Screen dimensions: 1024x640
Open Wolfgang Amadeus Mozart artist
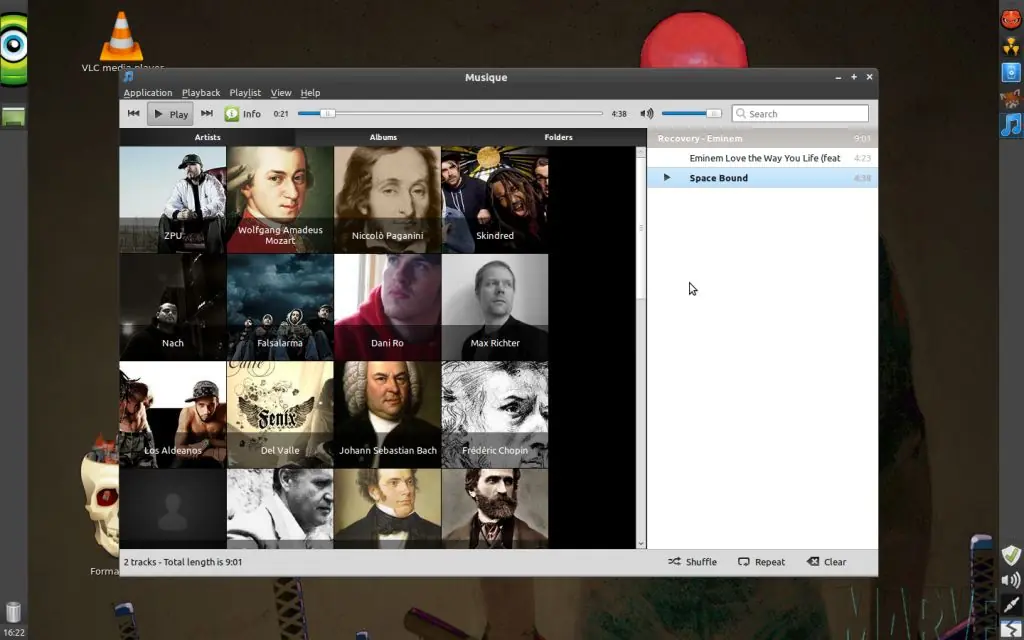point(280,199)
